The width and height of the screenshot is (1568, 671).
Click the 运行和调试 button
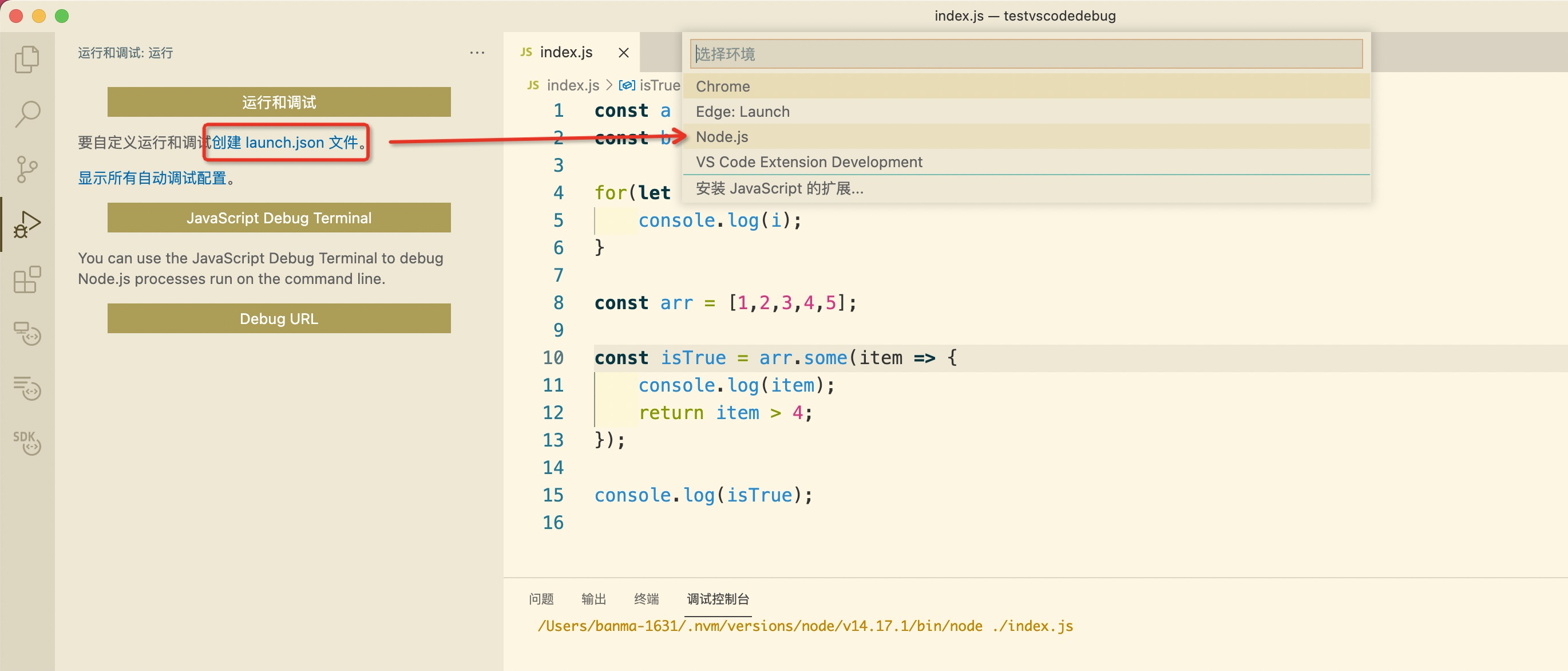tap(279, 102)
